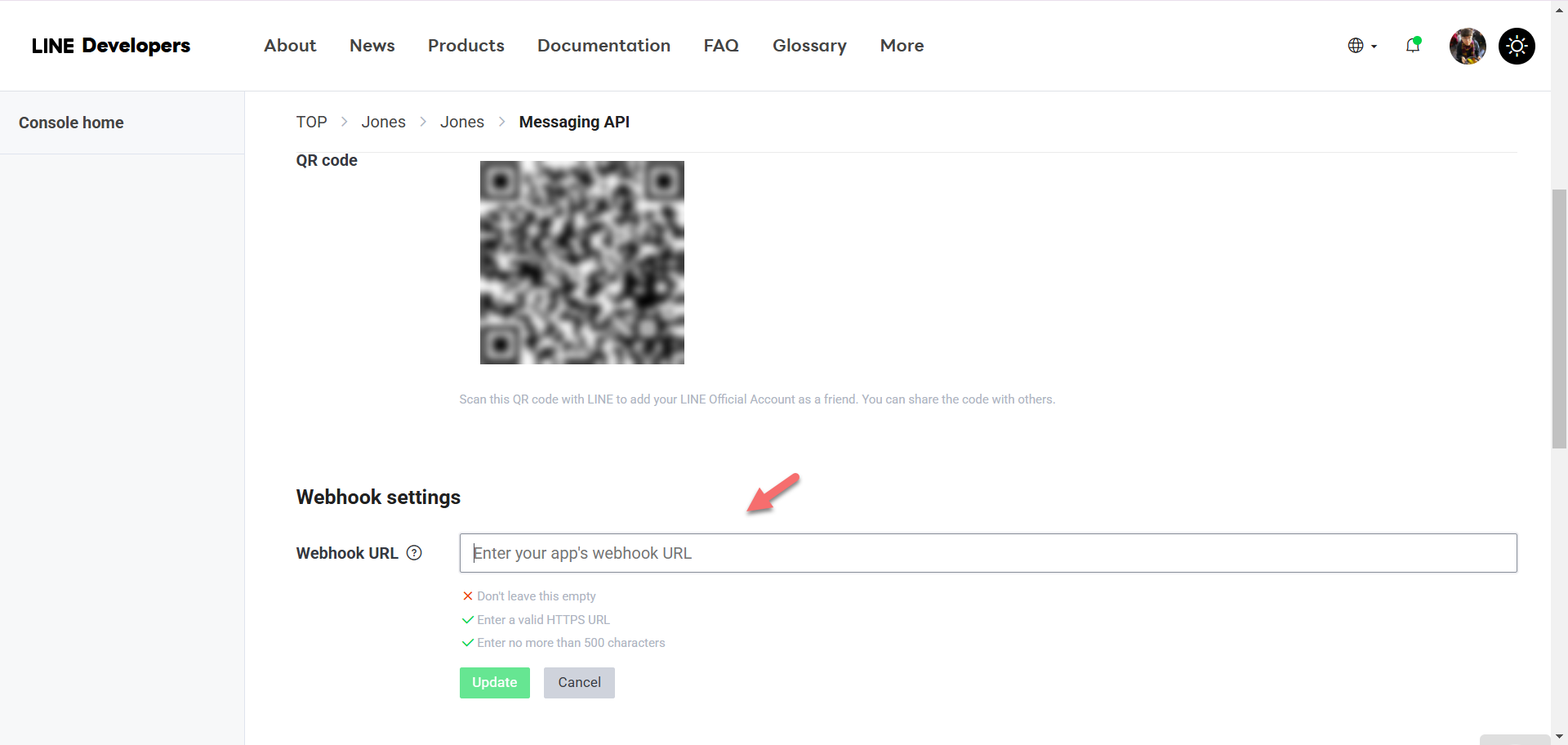Select the Glossary navigation item
This screenshot has height=745, width=1568.
tap(809, 46)
